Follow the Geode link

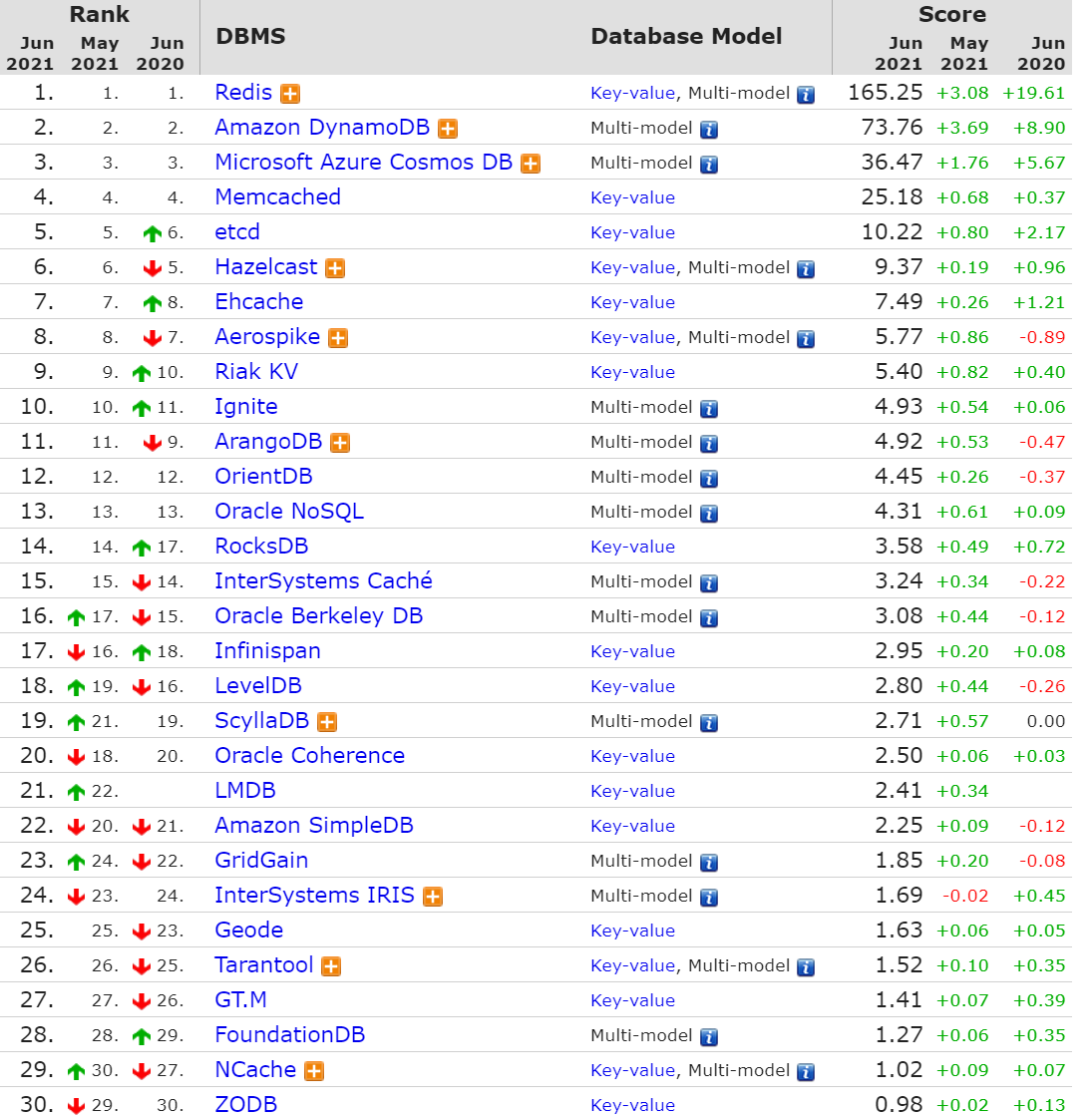coord(248,932)
